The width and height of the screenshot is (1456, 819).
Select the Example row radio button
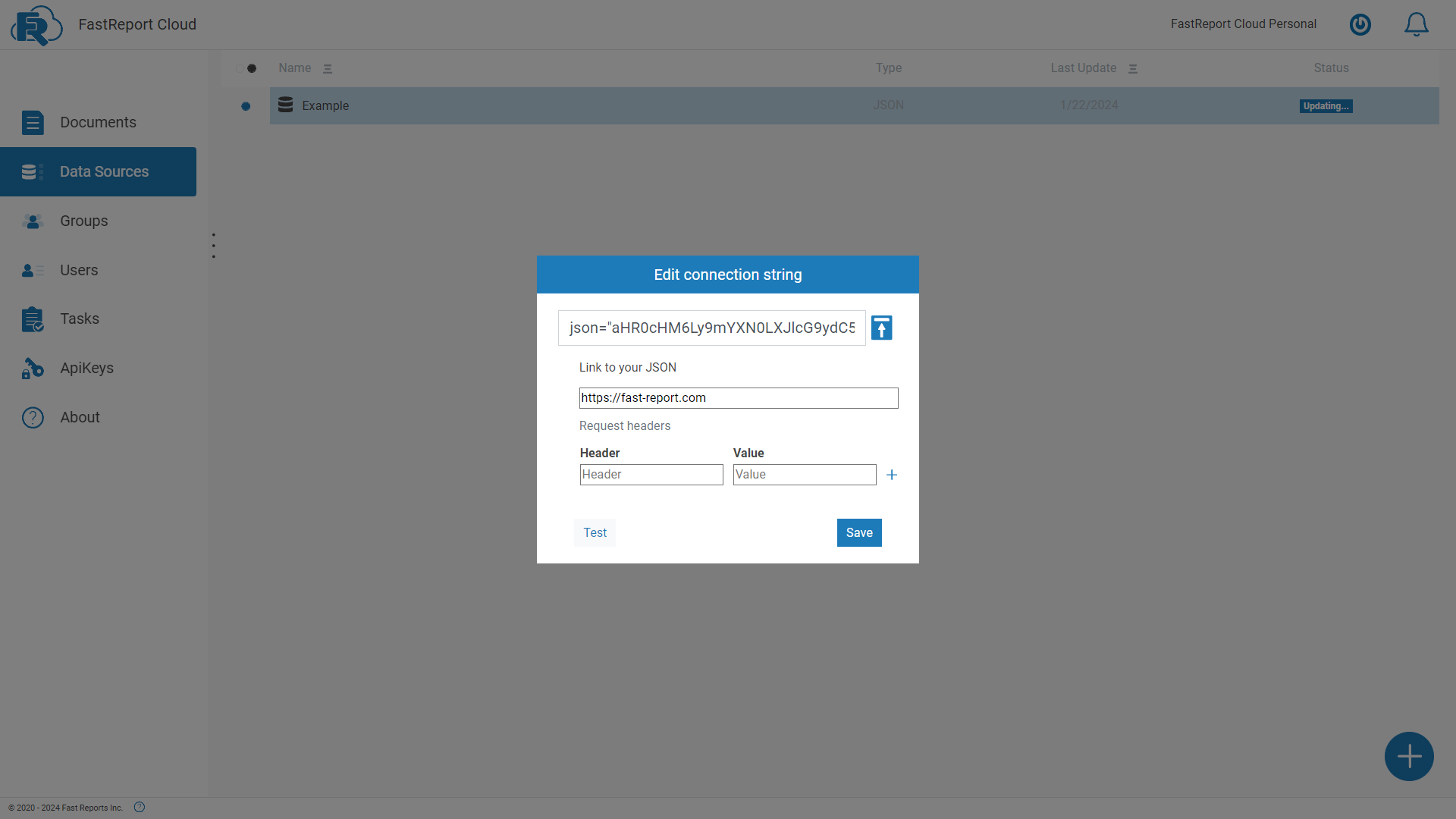tap(246, 106)
